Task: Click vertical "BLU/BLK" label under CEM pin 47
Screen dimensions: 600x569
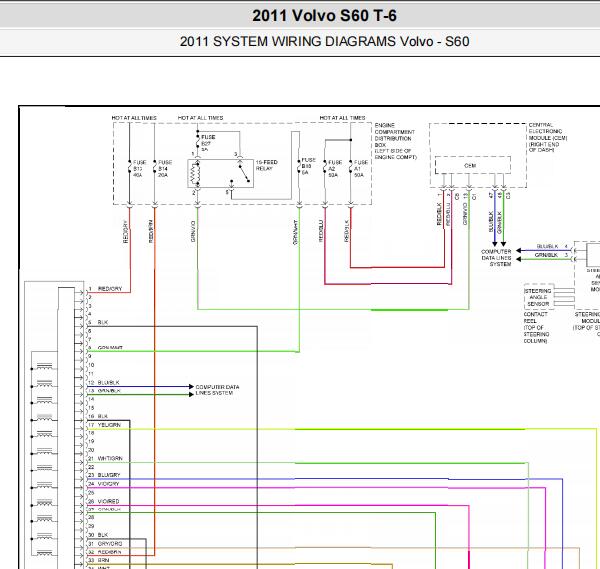Action: [x=491, y=222]
